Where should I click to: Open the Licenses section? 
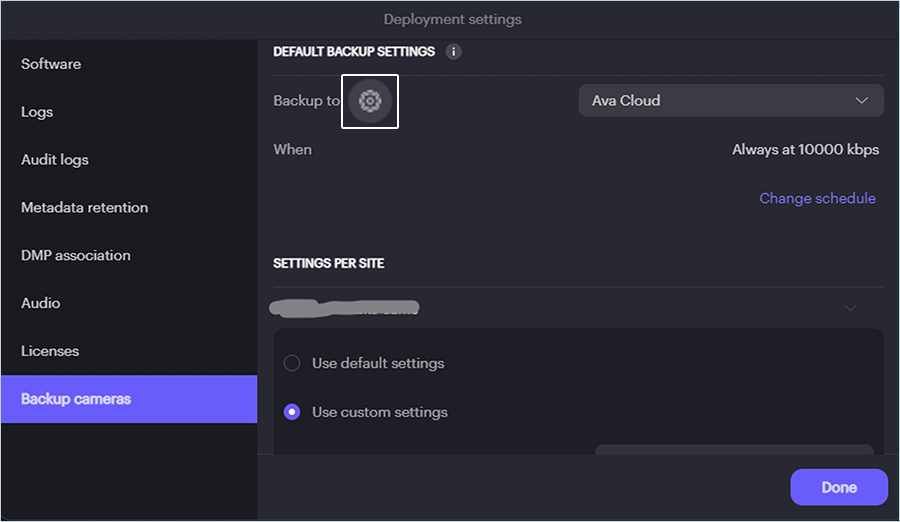50,351
